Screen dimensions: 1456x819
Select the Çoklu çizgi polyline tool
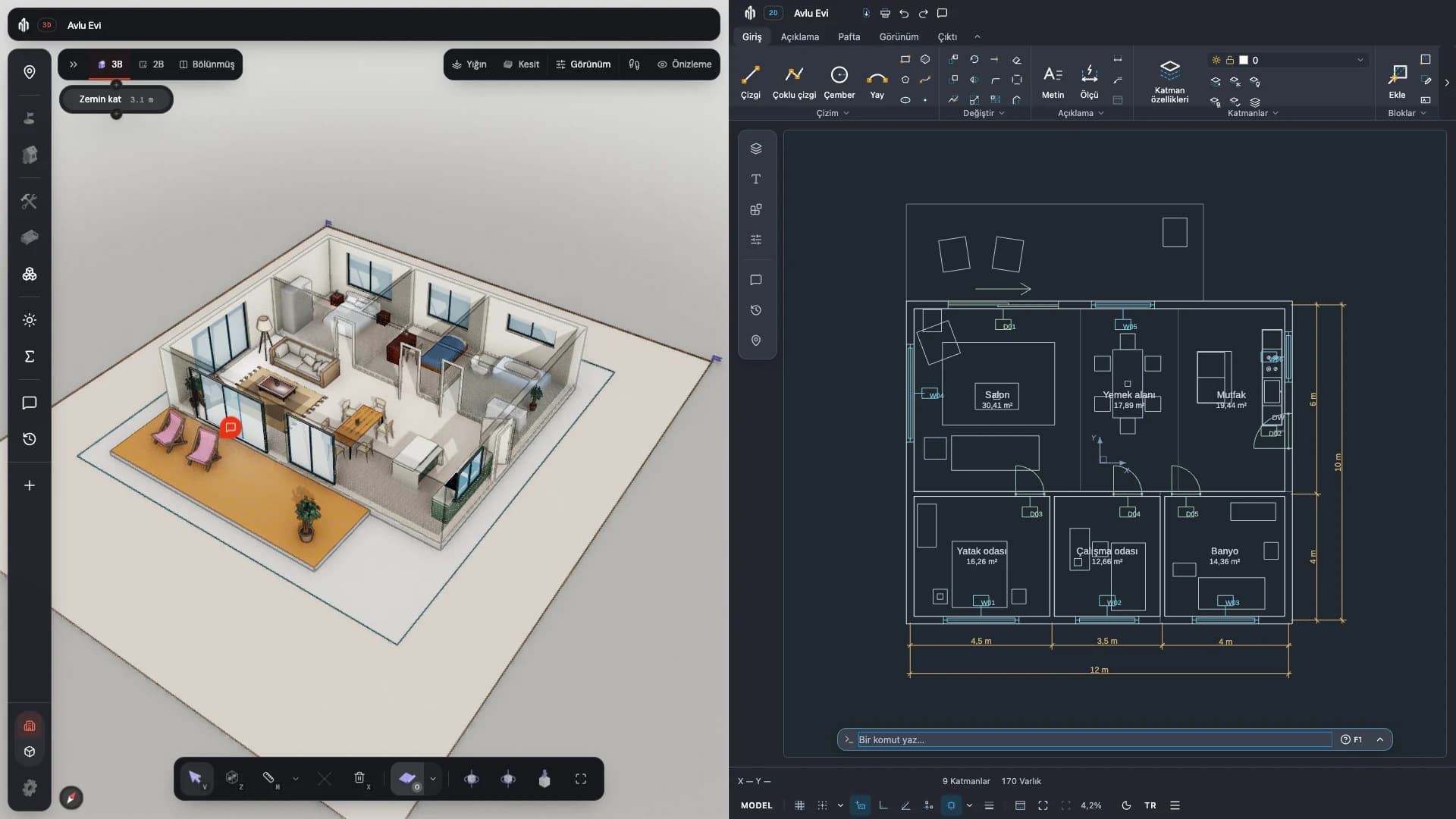pos(794,82)
